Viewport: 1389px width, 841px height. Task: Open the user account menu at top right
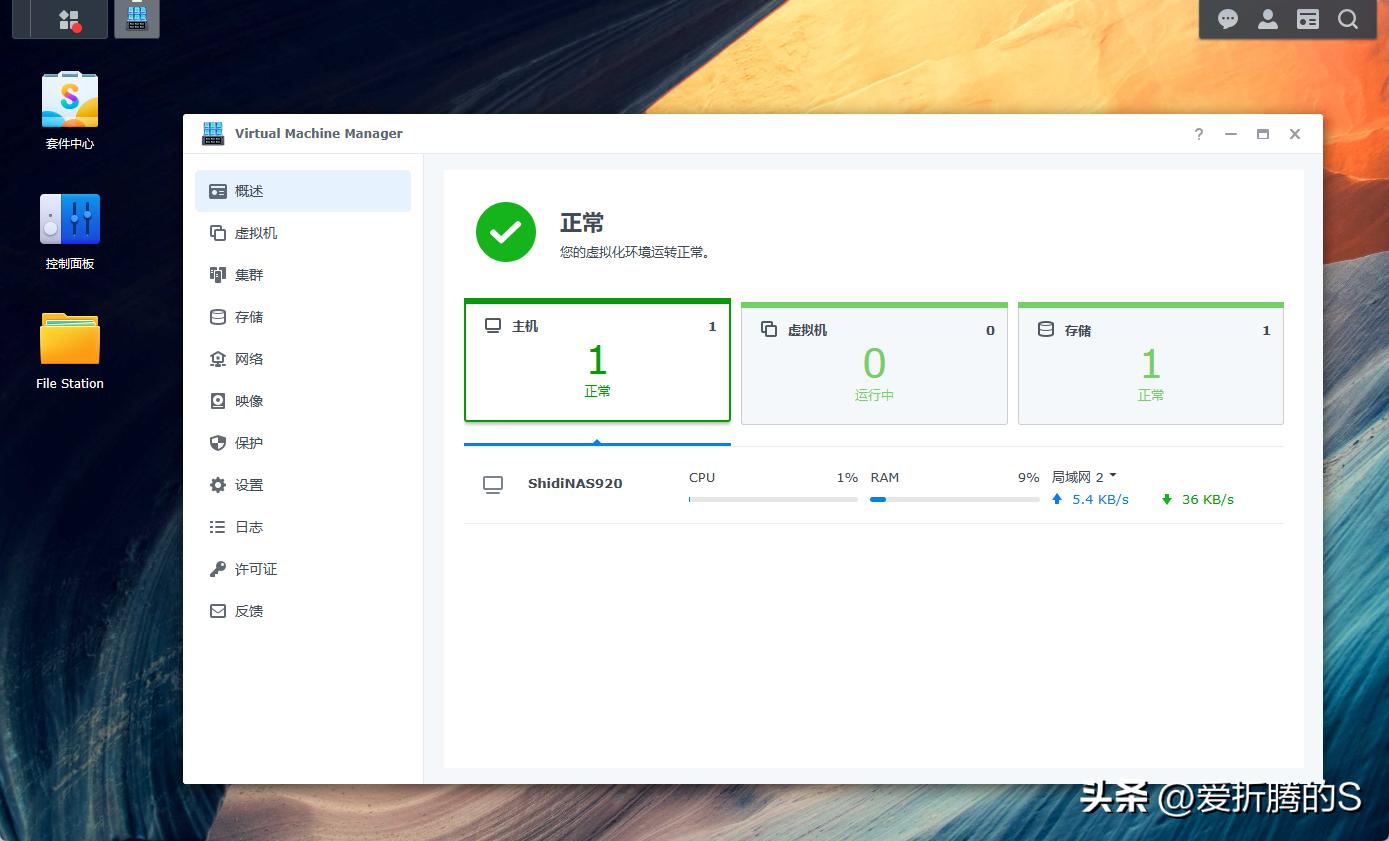1267,19
